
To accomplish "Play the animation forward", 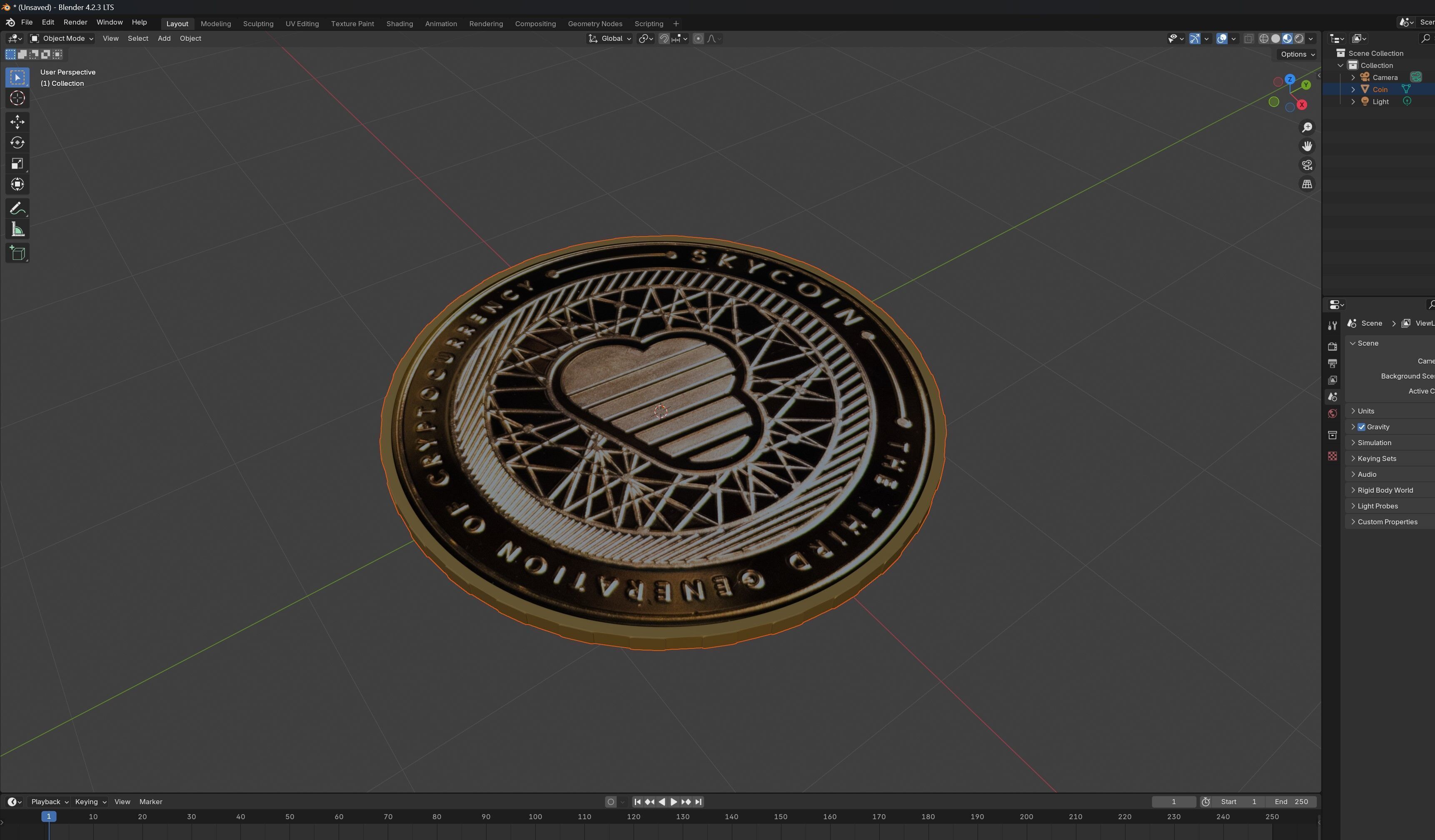I will coord(674,802).
